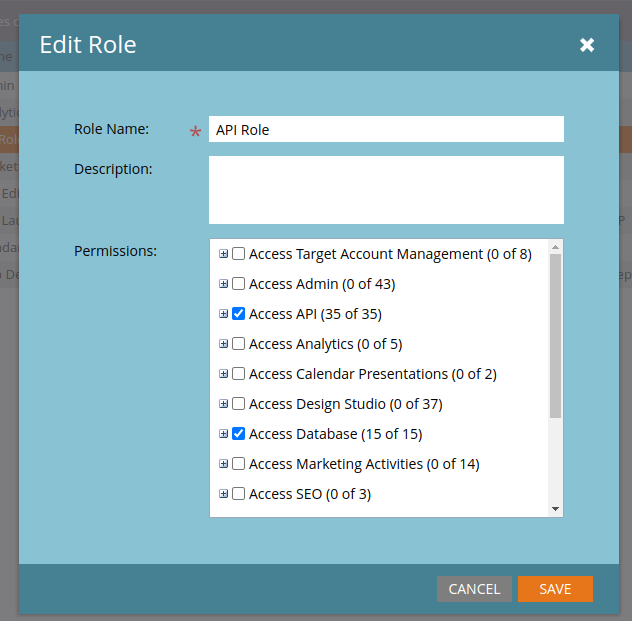Viewport: 632px width, 621px height.
Task: Click the permissions list scroll down arrow
Action: click(556, 509)
